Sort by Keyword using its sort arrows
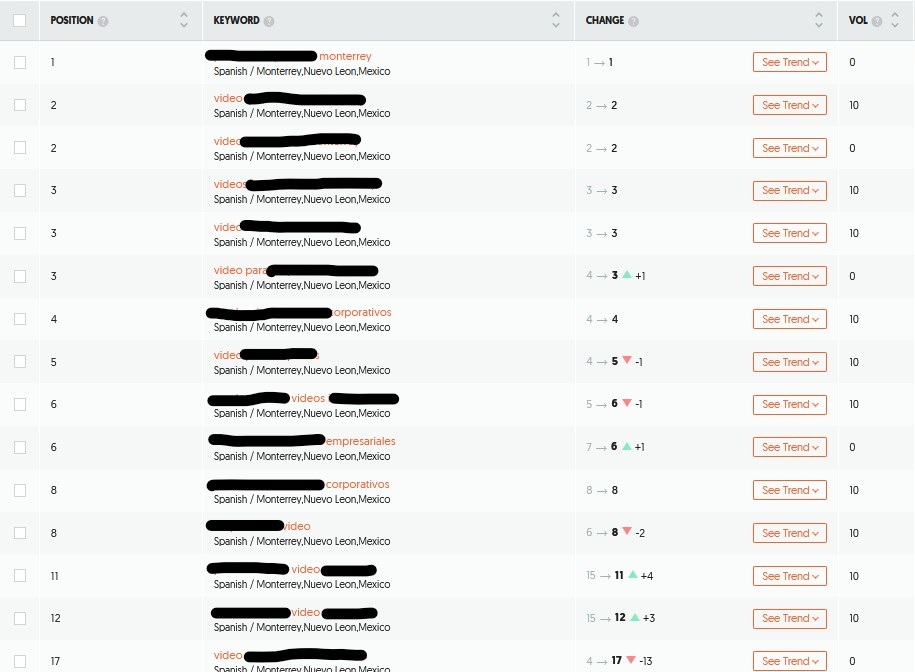This screenshot has height=672, width=915. click(556, 20)
